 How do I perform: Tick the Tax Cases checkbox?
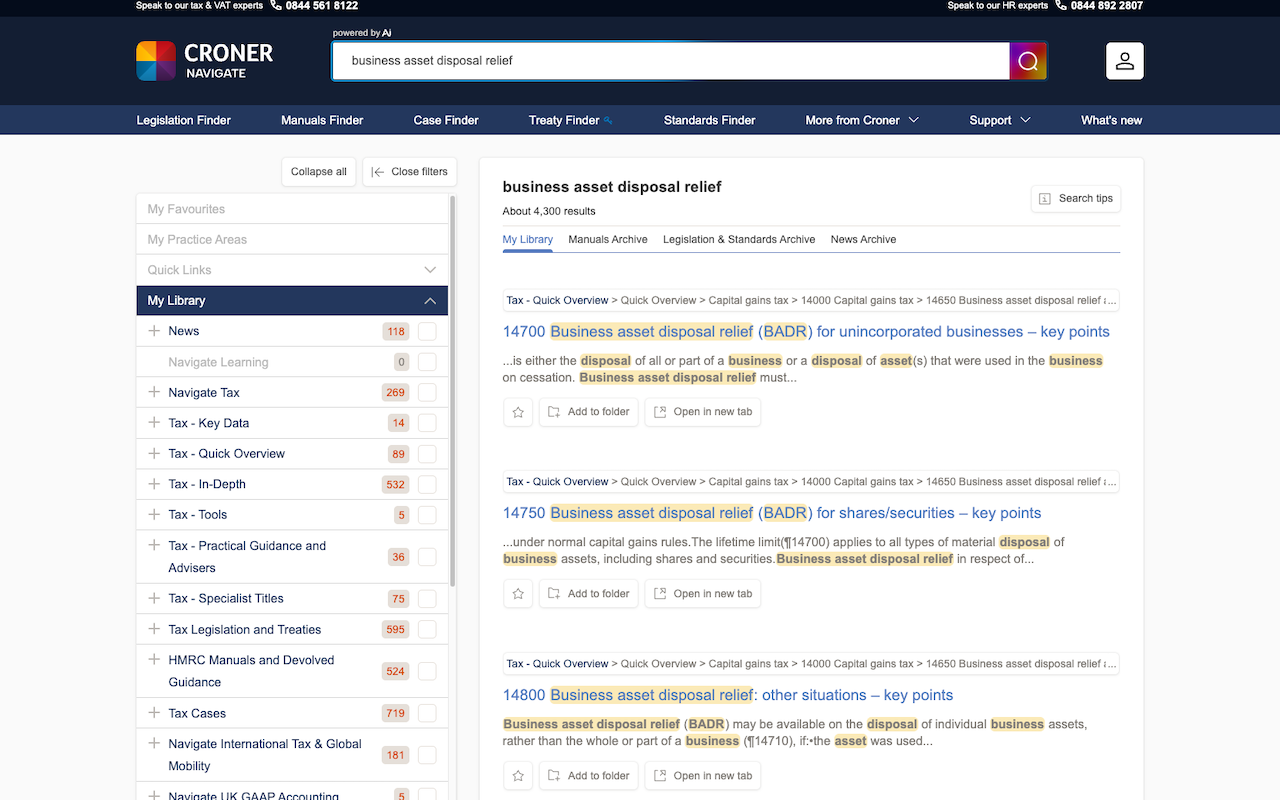coord(427,713)
